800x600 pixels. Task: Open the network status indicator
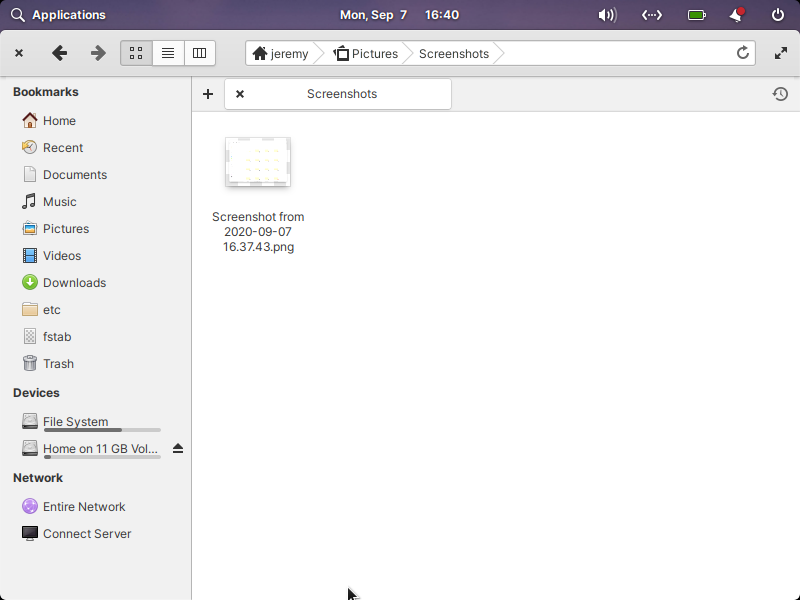[652, 14]
